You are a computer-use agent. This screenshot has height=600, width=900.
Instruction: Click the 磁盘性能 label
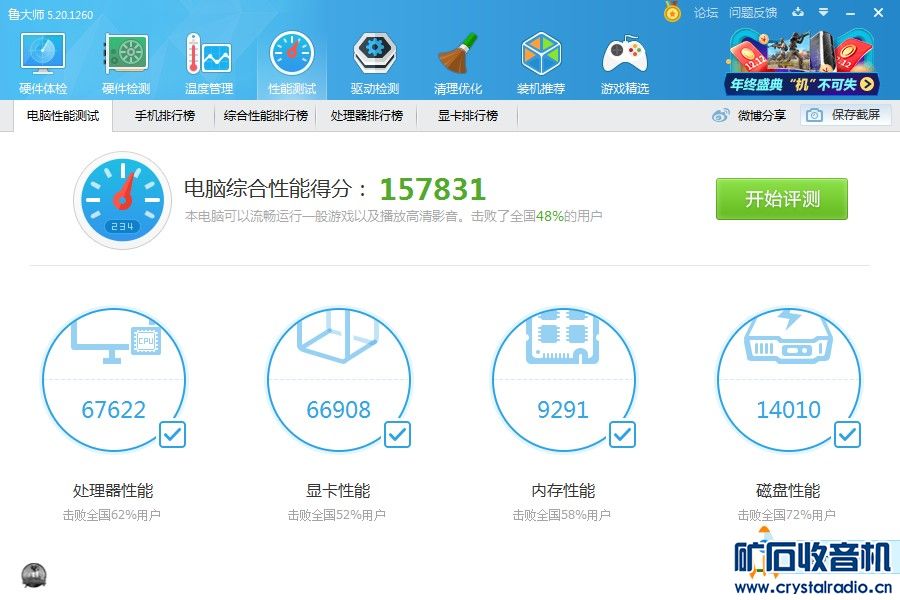(x=788, y=490)
